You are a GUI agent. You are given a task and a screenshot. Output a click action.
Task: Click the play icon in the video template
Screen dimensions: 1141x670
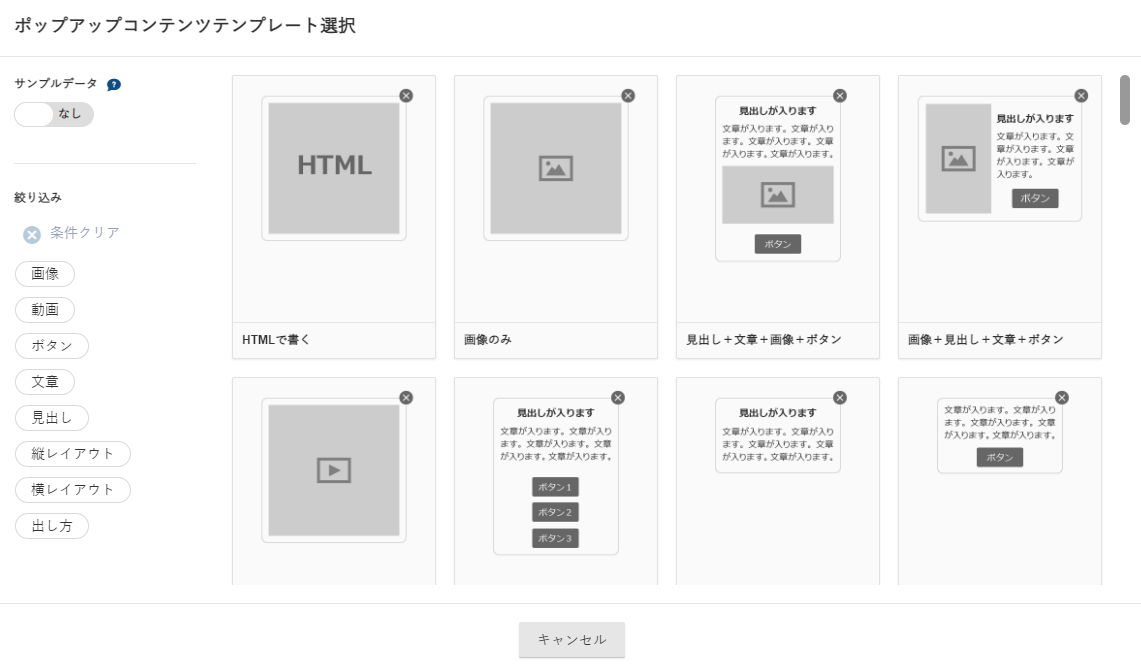[334, 470]
